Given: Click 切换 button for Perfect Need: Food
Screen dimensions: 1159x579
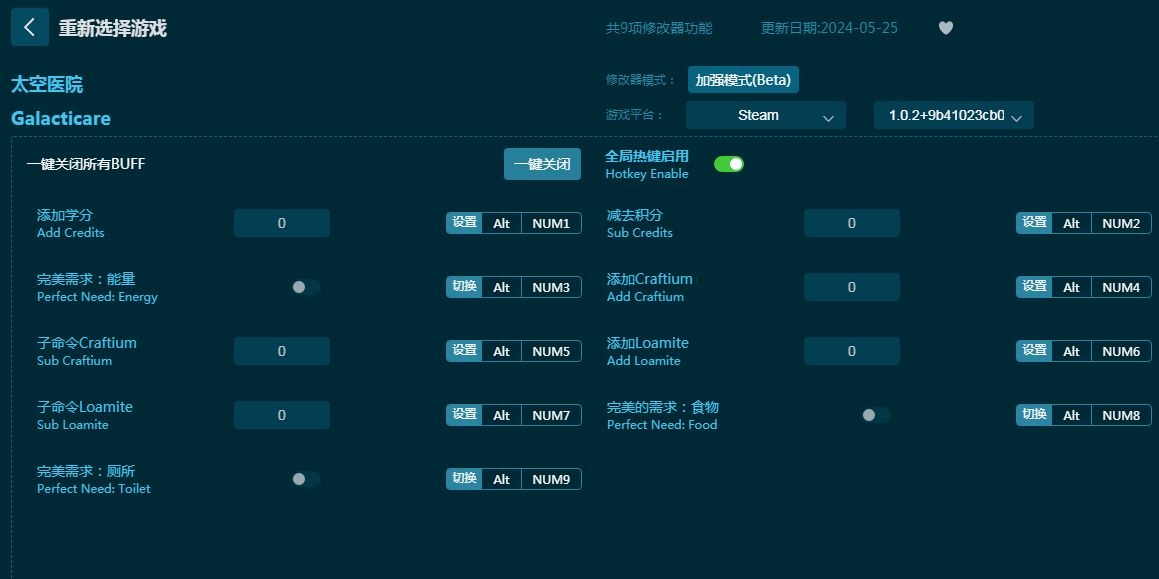Looking at the screenshot, I should point(1034,415).
